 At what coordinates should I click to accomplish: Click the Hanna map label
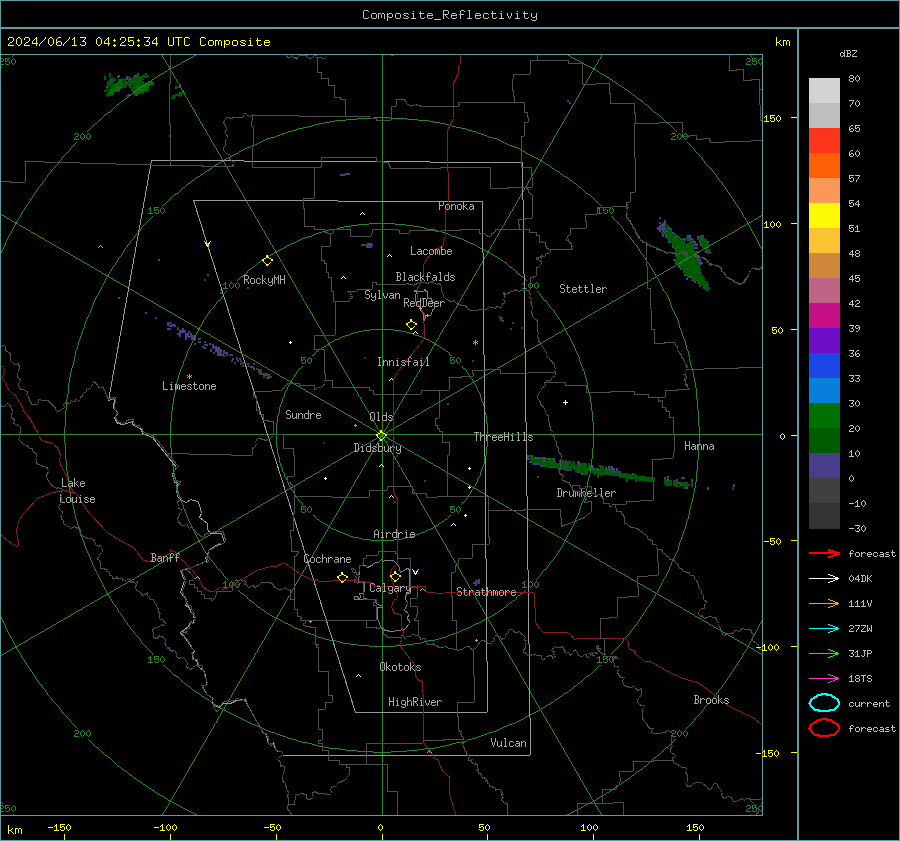tap(699, 446)
